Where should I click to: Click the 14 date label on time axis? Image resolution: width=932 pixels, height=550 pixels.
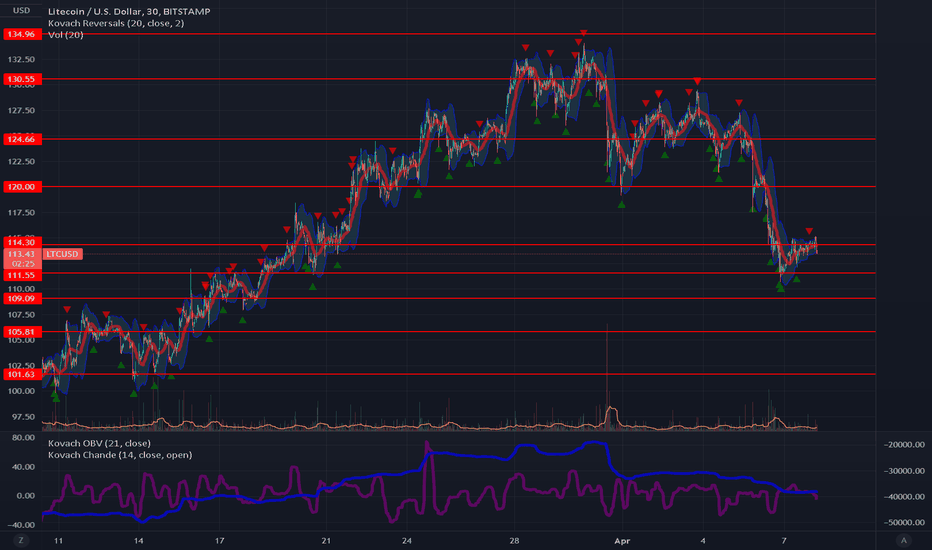click(x=138, y=540)
